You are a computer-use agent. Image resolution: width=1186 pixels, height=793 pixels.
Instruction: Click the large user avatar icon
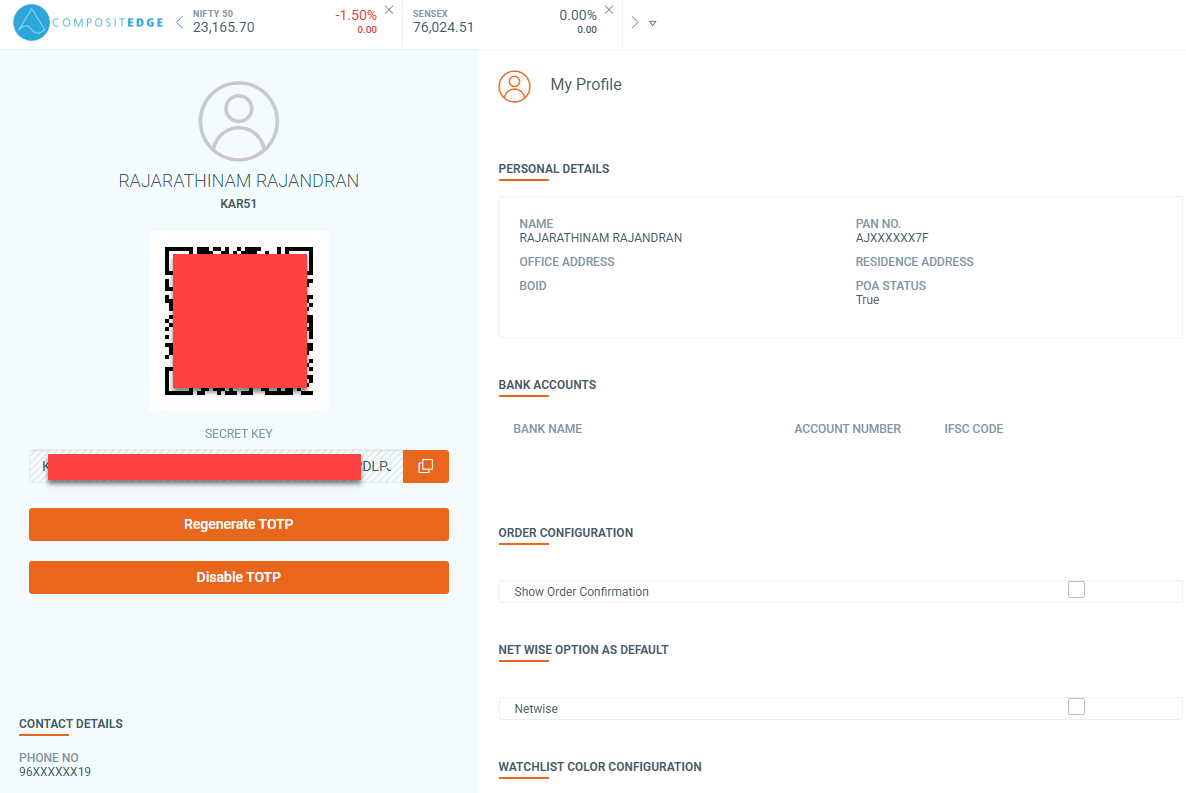tap(238, 122)
